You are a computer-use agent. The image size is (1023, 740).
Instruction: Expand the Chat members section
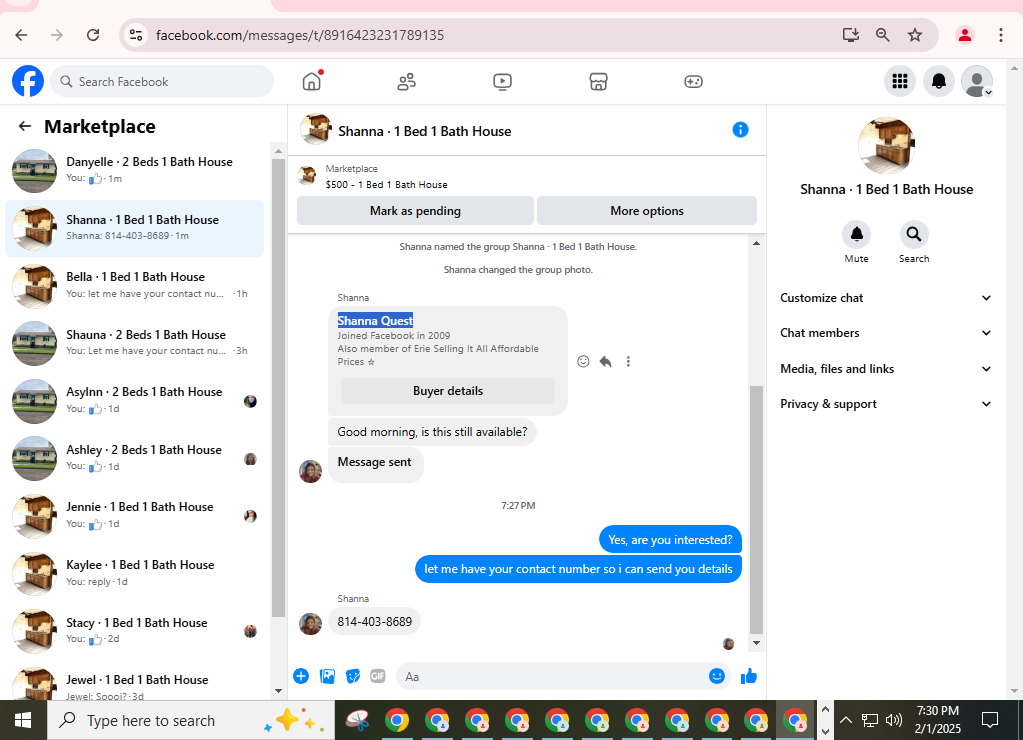[x=886, y=333]
